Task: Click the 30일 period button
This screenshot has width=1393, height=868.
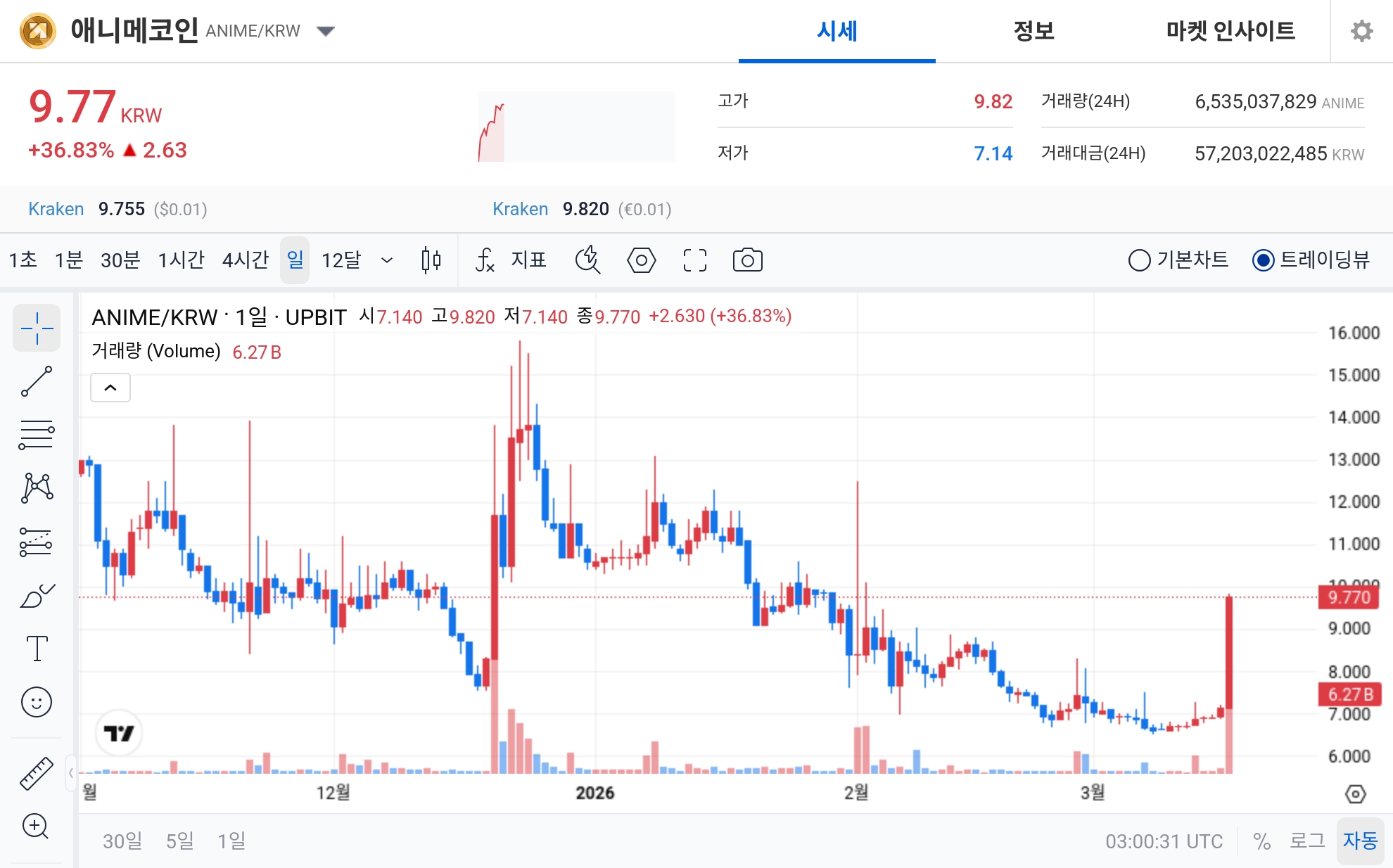Action: pyautogui.click(x=121, y=840)
